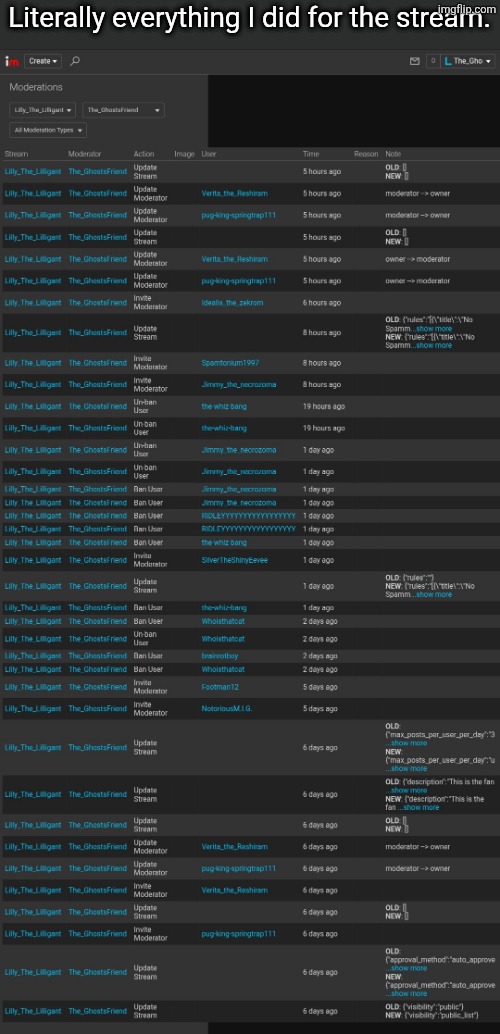The image size is (500, 1034).
Task: Click the visibility public_list note text
Action: coord(431,1016)
